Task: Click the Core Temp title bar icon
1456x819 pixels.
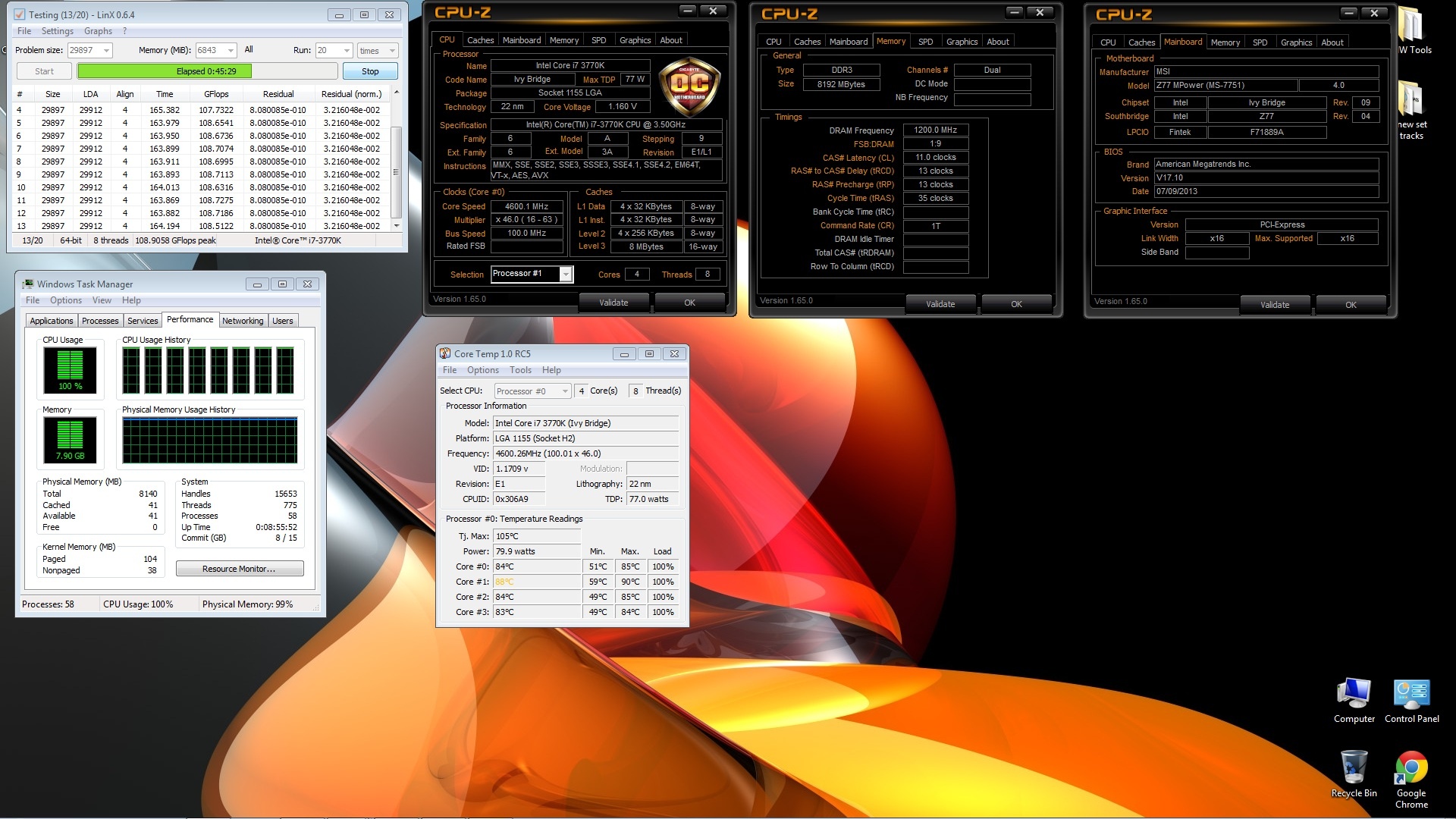Action: (x=445, y=353)
